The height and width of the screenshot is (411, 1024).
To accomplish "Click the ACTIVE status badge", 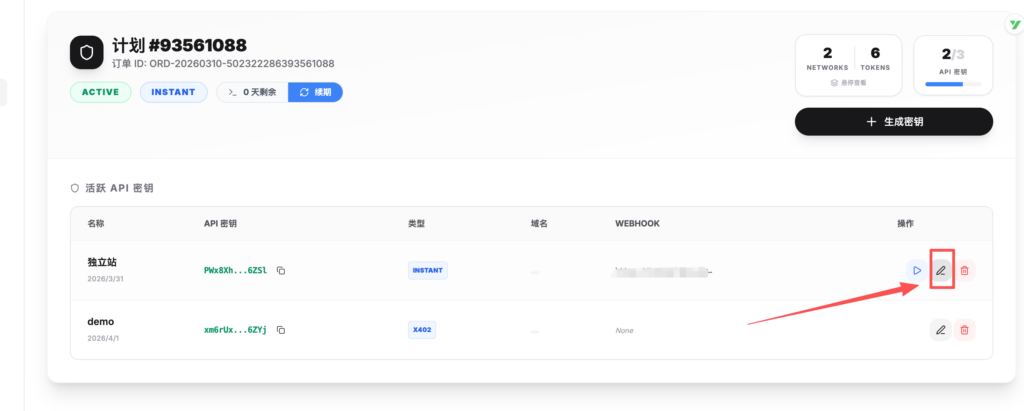I will click(x=100, y=92).
